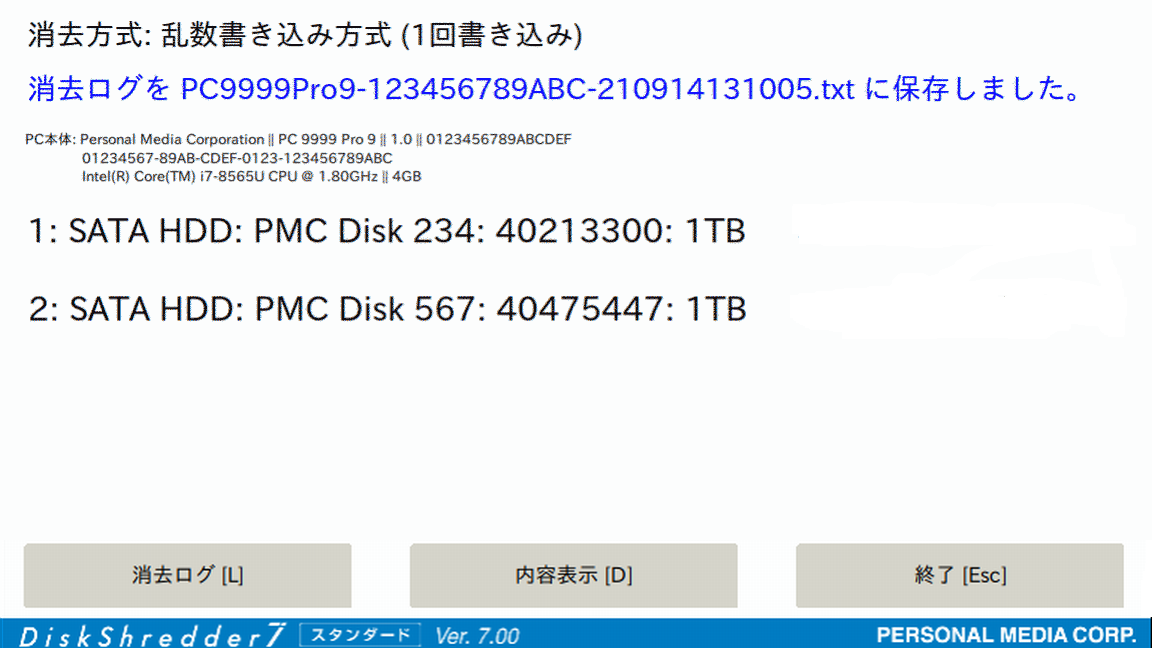
Task: Click the 1TB capacity of disk 1
Action: 715,231
